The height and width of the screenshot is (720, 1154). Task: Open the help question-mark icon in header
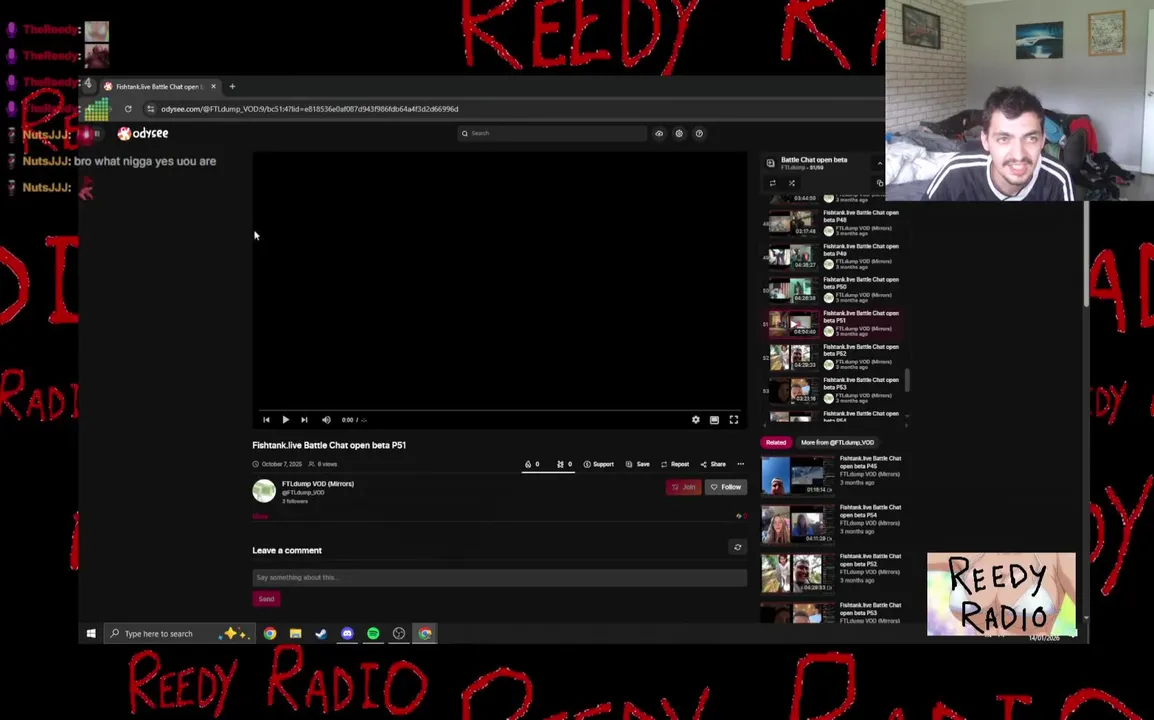(699, 133)
